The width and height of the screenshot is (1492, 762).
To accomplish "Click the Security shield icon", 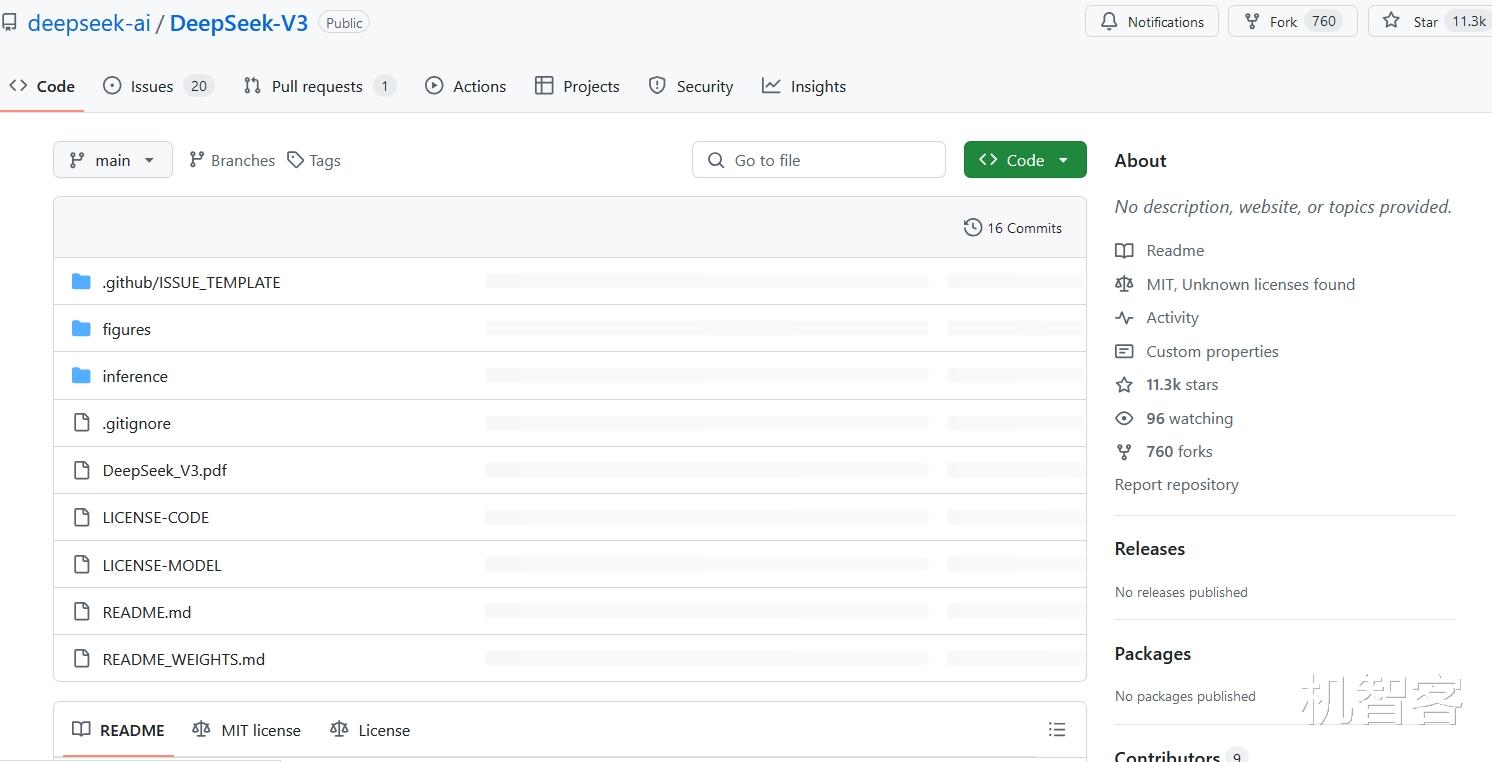I will click(x=657, y=86).
